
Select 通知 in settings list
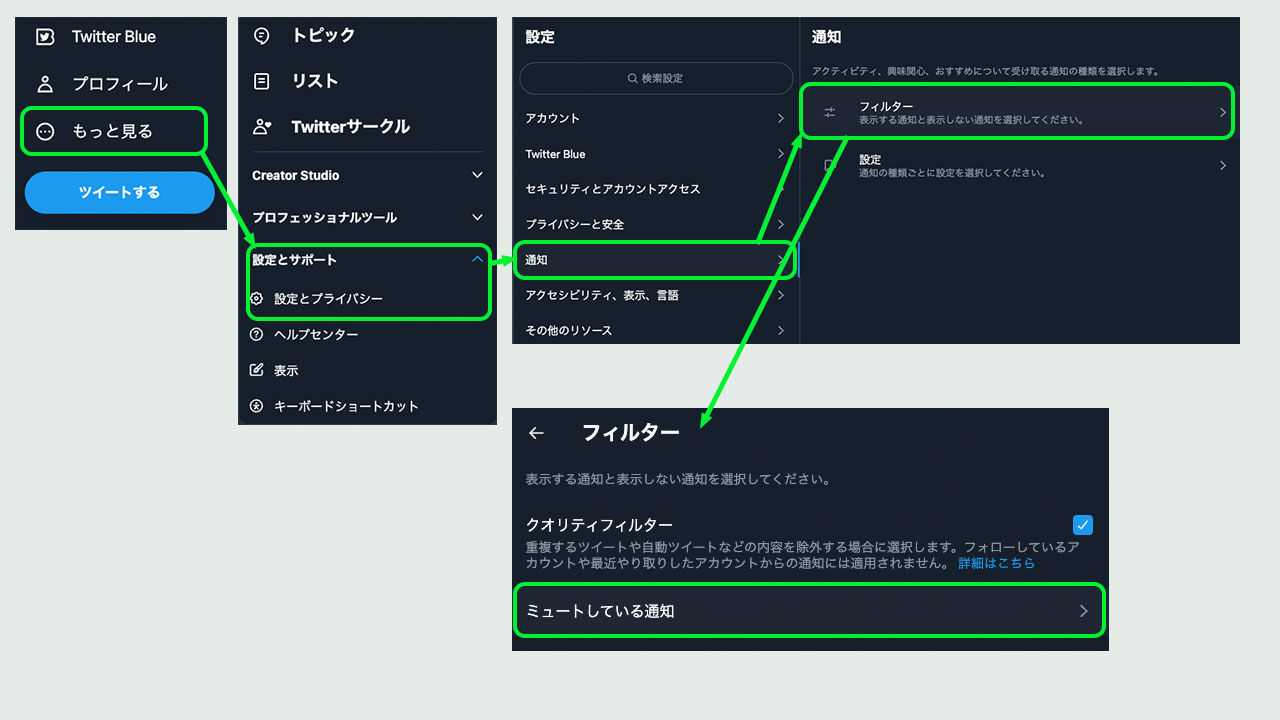[655, 260]
